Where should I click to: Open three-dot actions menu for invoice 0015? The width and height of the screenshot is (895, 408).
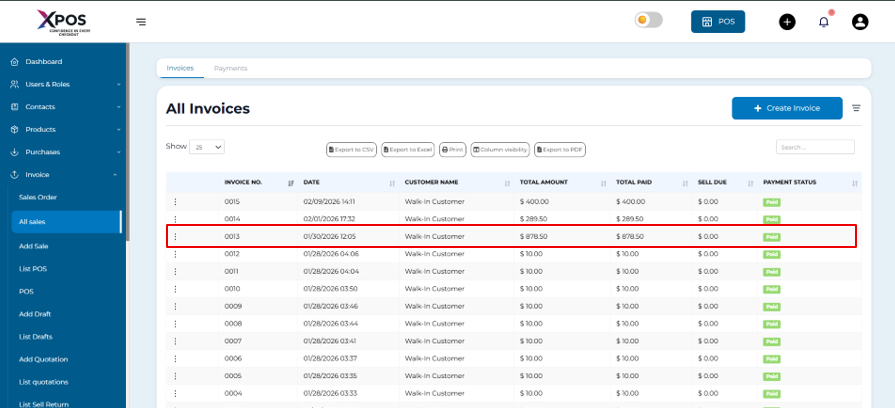(x=175, y=202)
